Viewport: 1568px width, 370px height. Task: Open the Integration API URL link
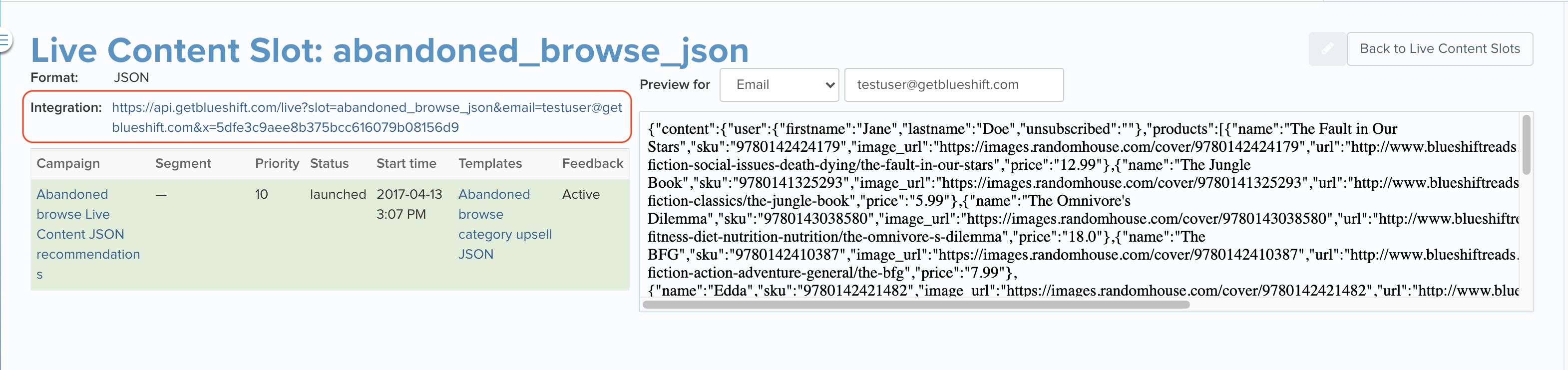pos(367,117)
